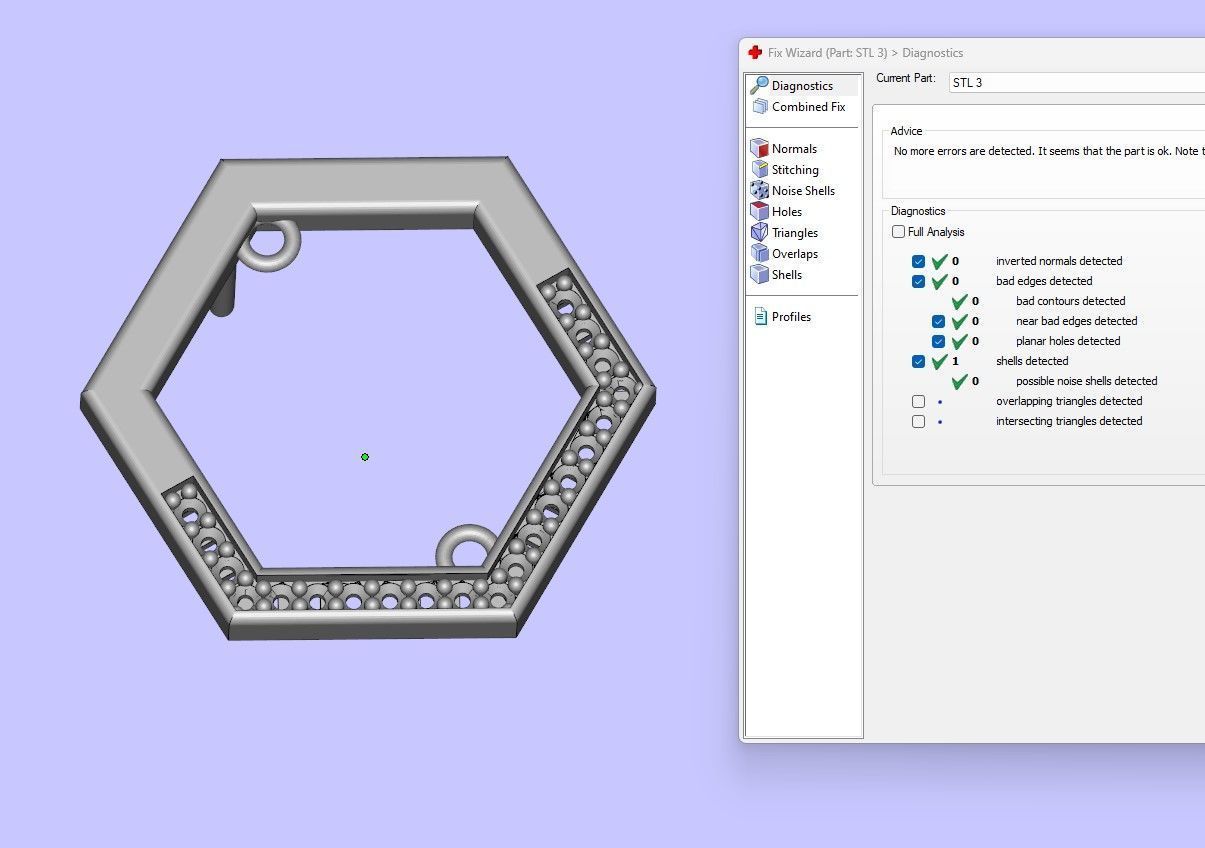Uncheck shells detected
This screenshot has height=848, width=1205.
point(919,362)
